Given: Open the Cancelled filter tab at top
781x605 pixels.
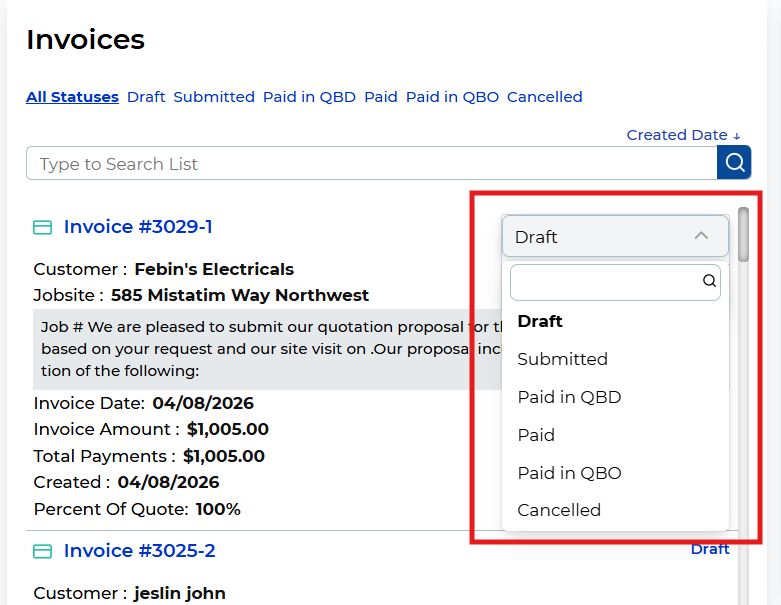Looking at the screenshot, I should pyautogui.click(x=544, y=97).
